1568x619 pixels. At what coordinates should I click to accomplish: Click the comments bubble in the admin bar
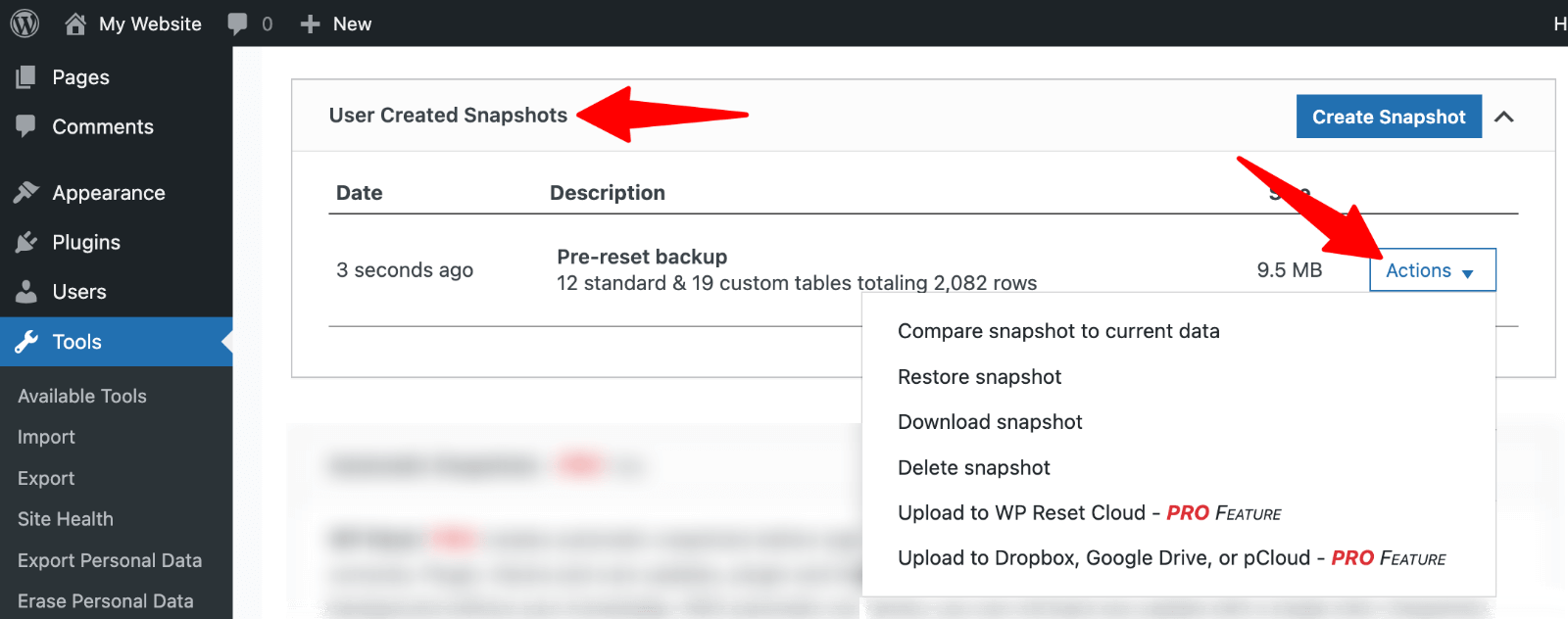tap(235, 23)
